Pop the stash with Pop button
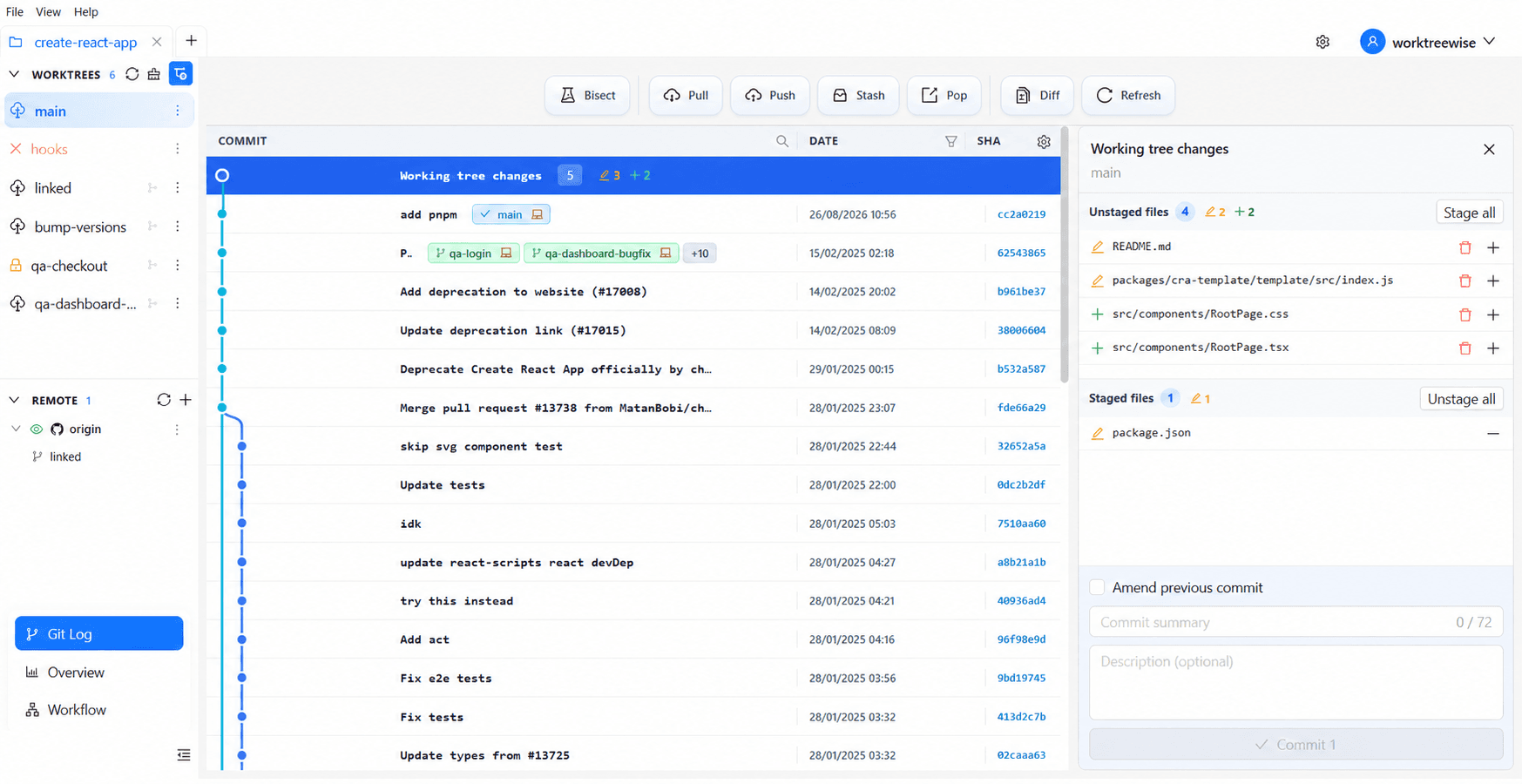 point(944,95)
